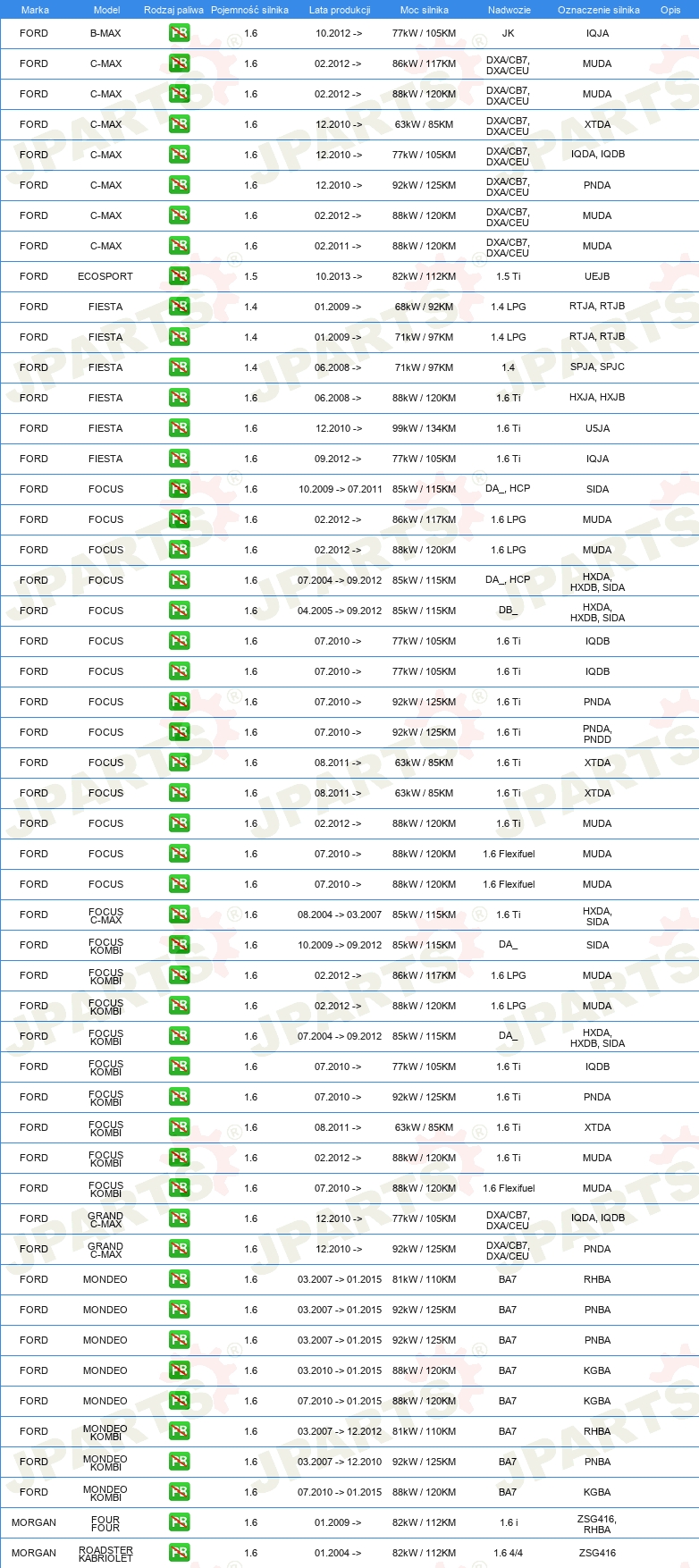
Task: Click fuel icon of FOCUS KOMBI 1.6 Flexifuel row
Action: click(x=179, y=1189)
